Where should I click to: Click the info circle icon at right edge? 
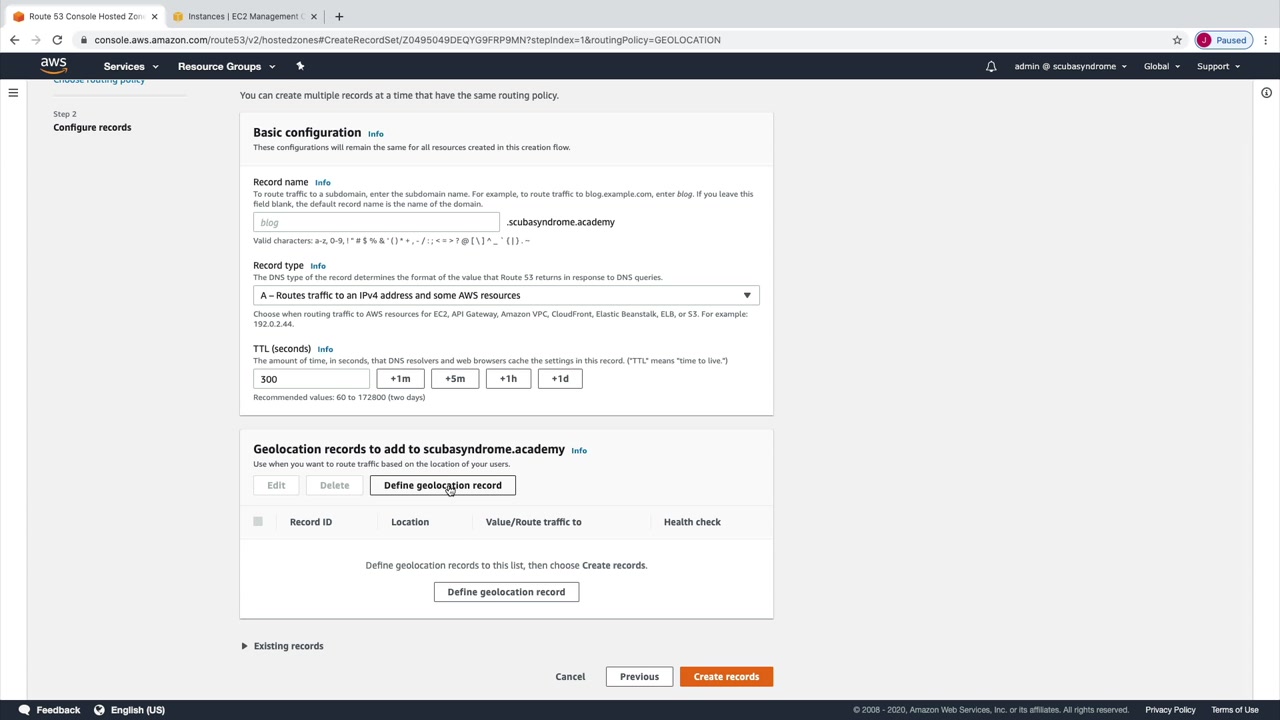point(1266,93)
